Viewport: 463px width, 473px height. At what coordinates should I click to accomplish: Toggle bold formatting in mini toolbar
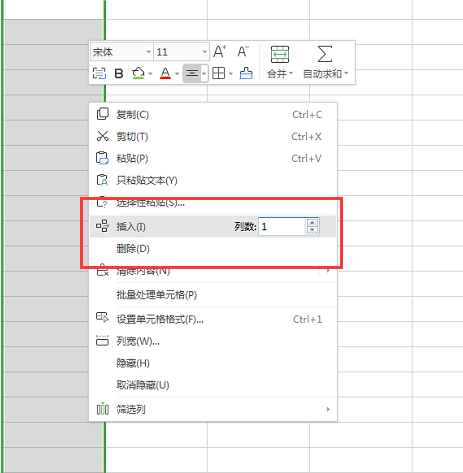[119, 73]
